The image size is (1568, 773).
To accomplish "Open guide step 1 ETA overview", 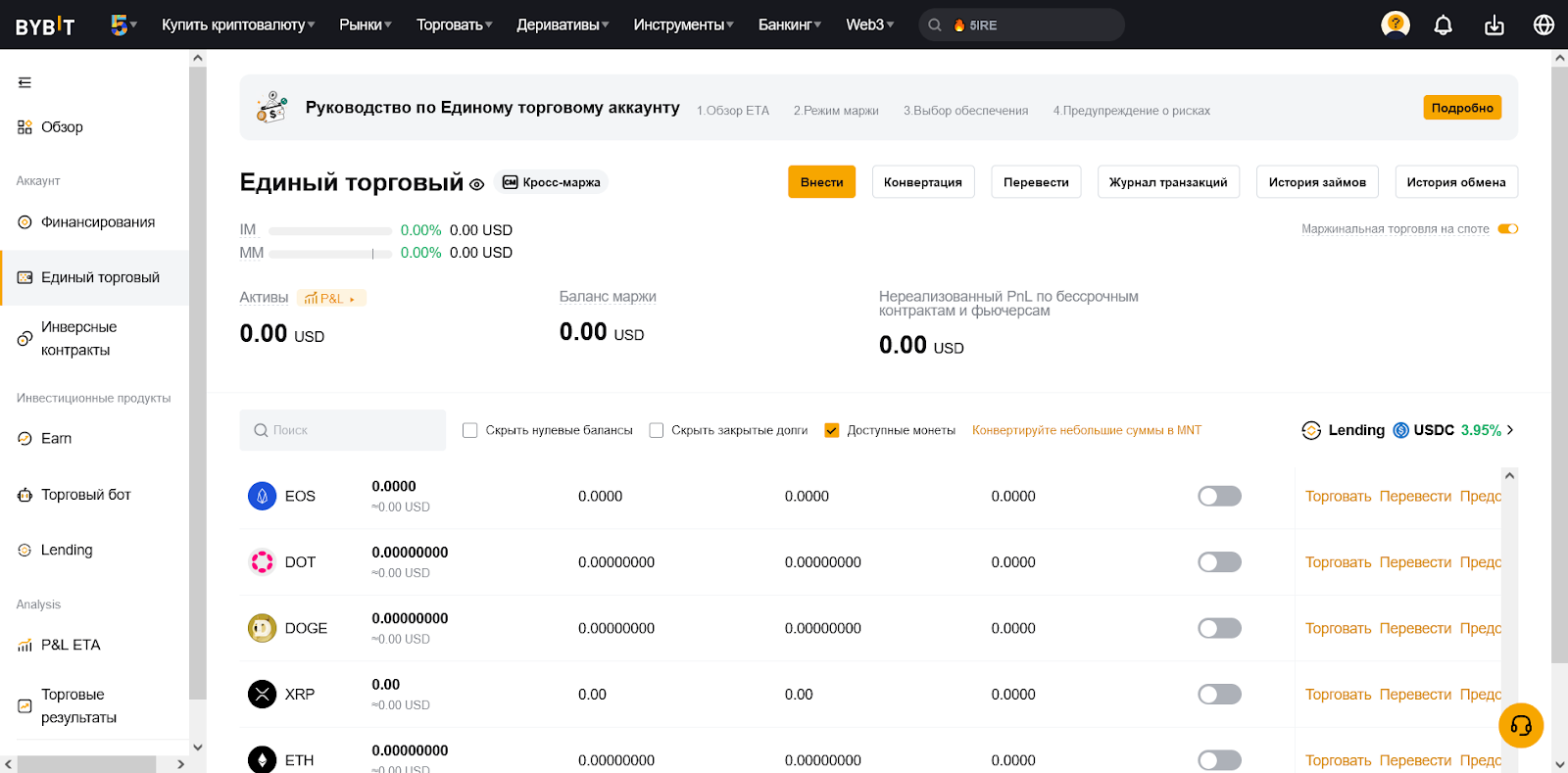I will [x=733, y=111].
